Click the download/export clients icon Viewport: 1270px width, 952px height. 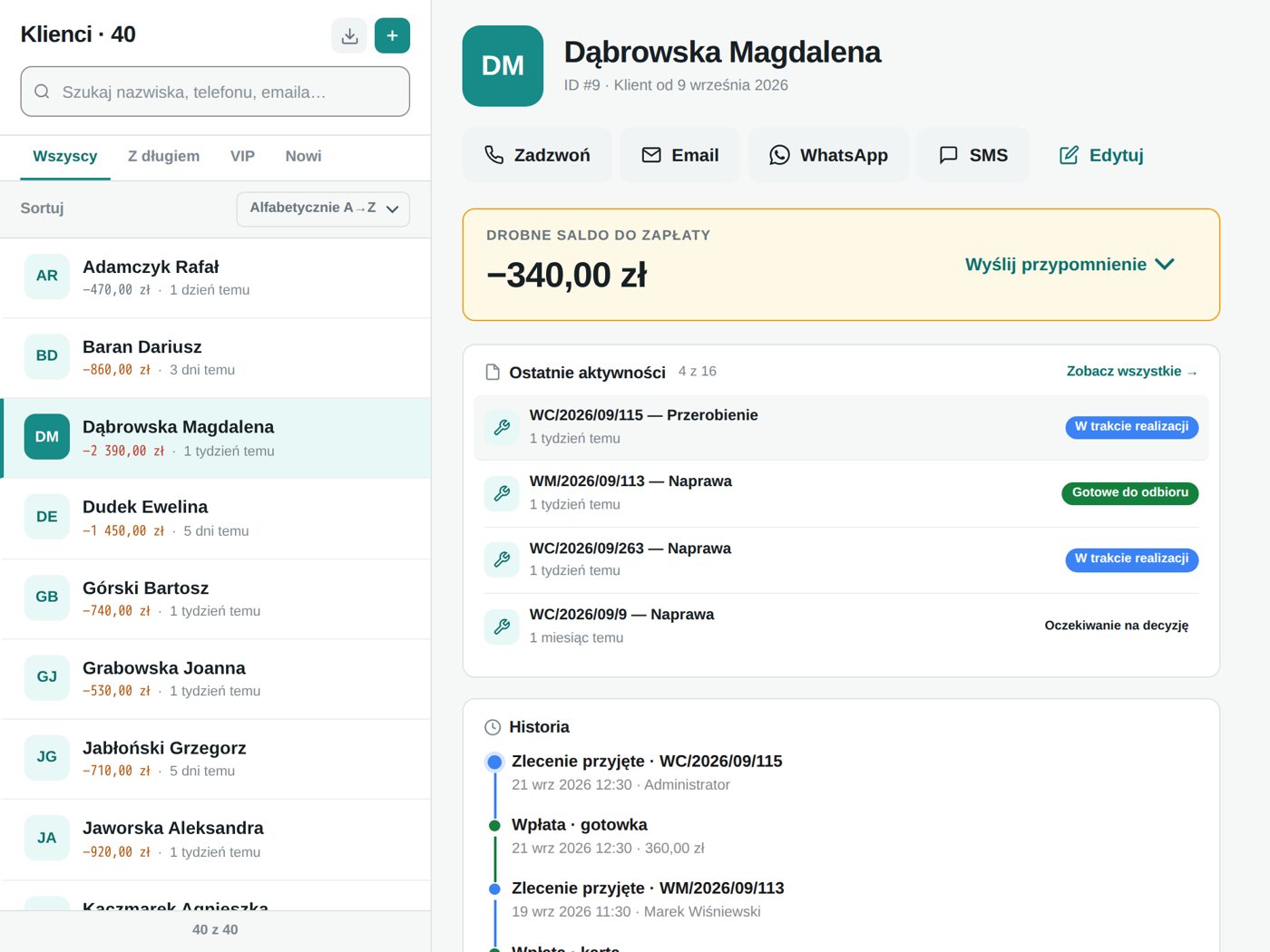coord(349,35)
